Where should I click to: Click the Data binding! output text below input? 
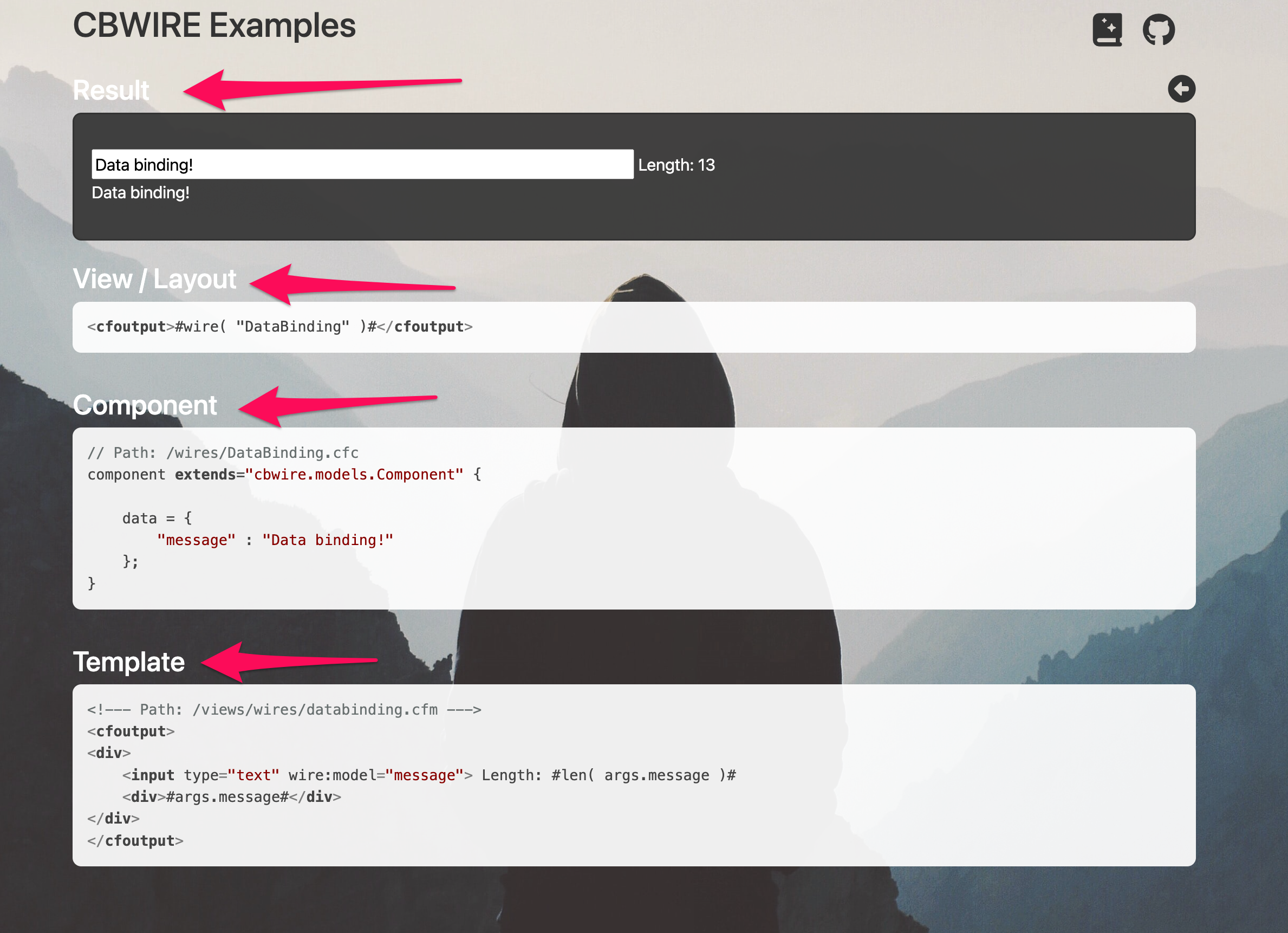(140, 193)
